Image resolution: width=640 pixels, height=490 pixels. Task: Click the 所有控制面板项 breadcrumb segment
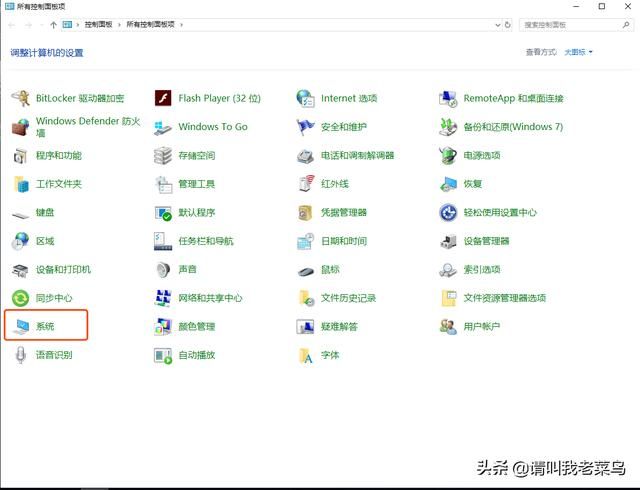click(x=150, y=24)
